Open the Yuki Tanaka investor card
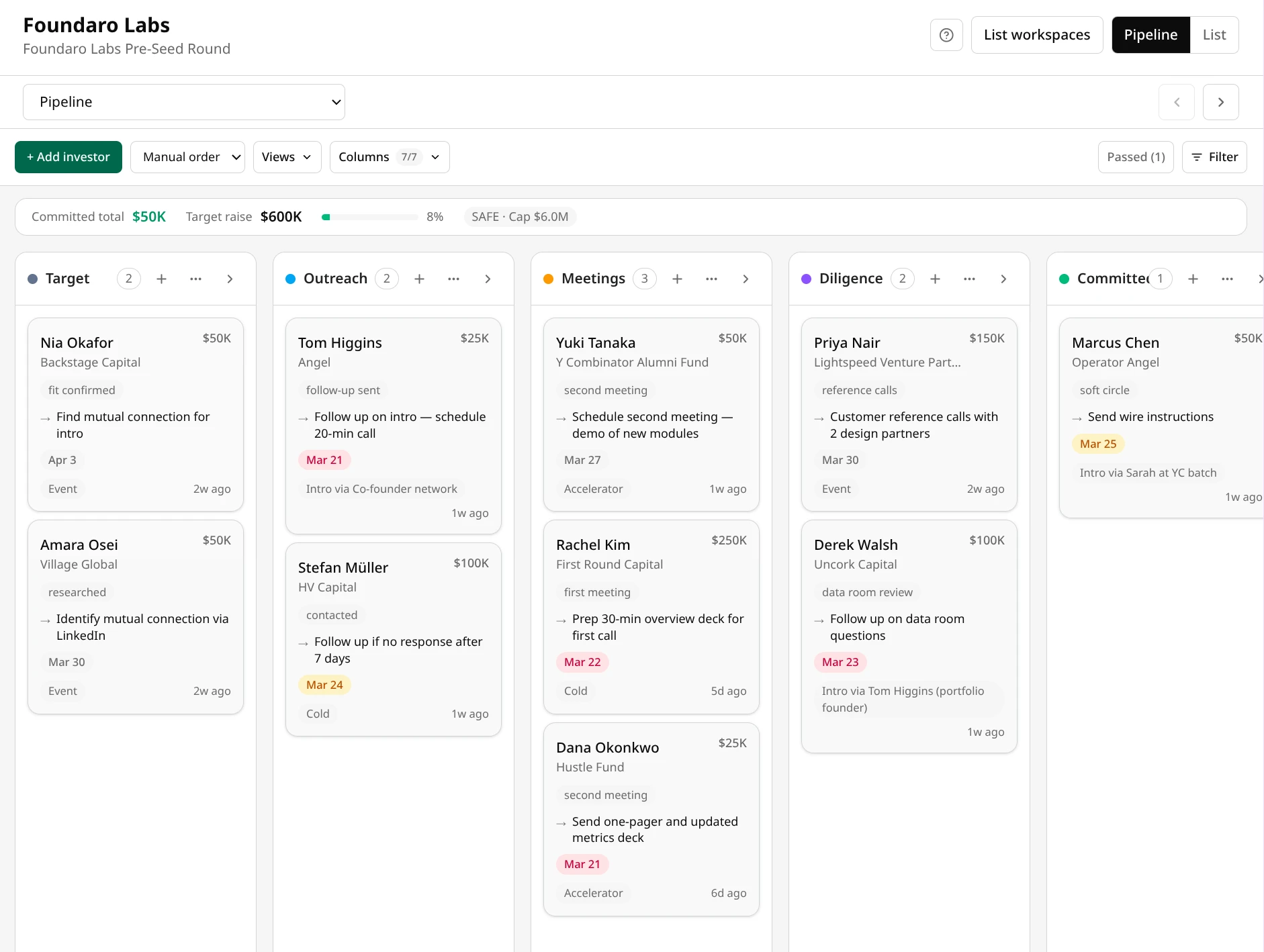The height and width of the screenshot is (952, 1264). [x=650, y=414]
